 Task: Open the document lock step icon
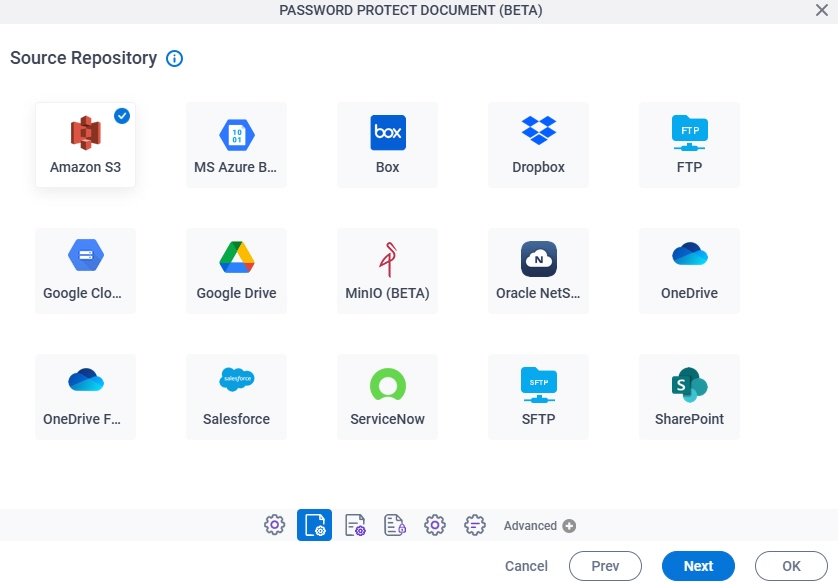pos(395,525)
